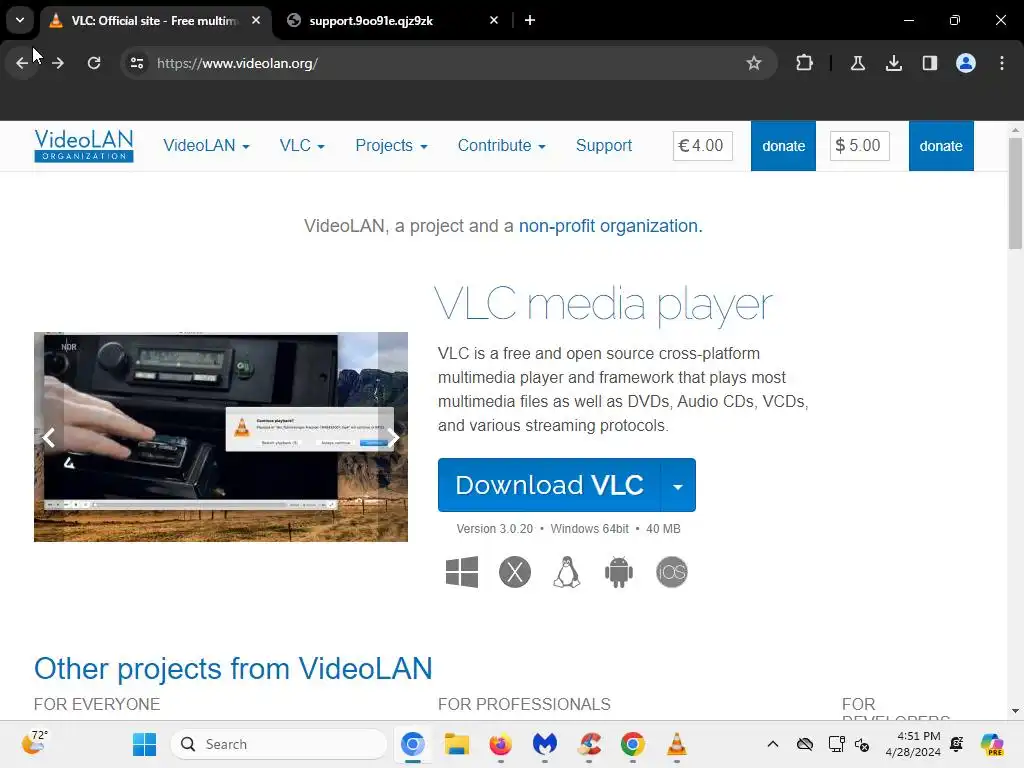Open File Explorer from the taskbar
1024x768 pixels.
coord(456,744)
